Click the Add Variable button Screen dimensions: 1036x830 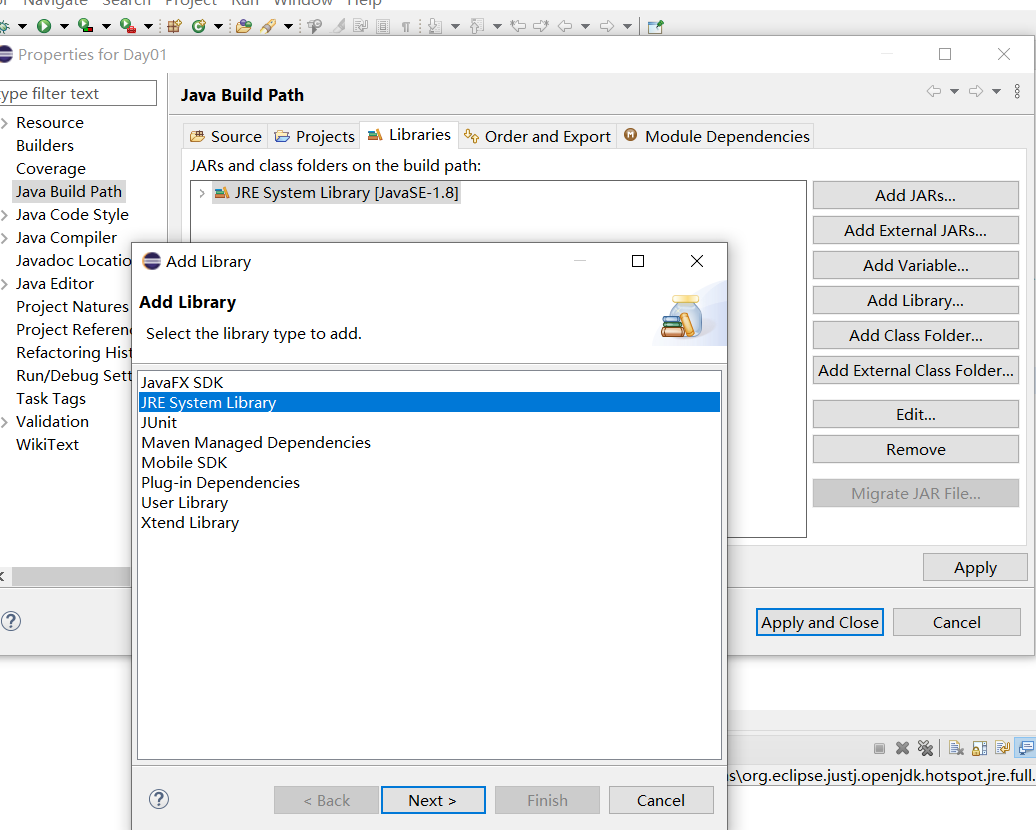(x=915, y=266)
